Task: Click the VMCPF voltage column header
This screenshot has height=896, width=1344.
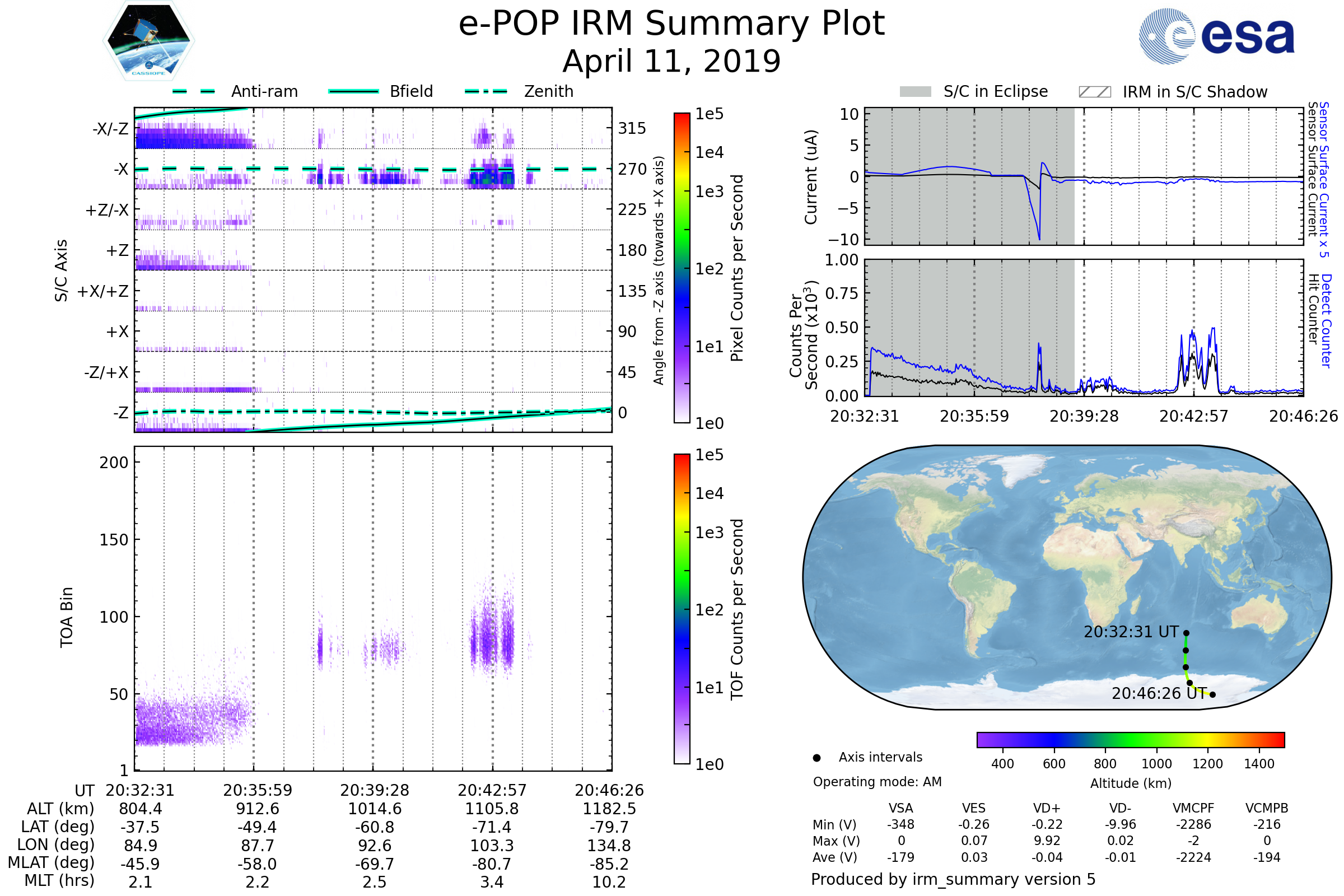Action: (x=1193, y=808)
